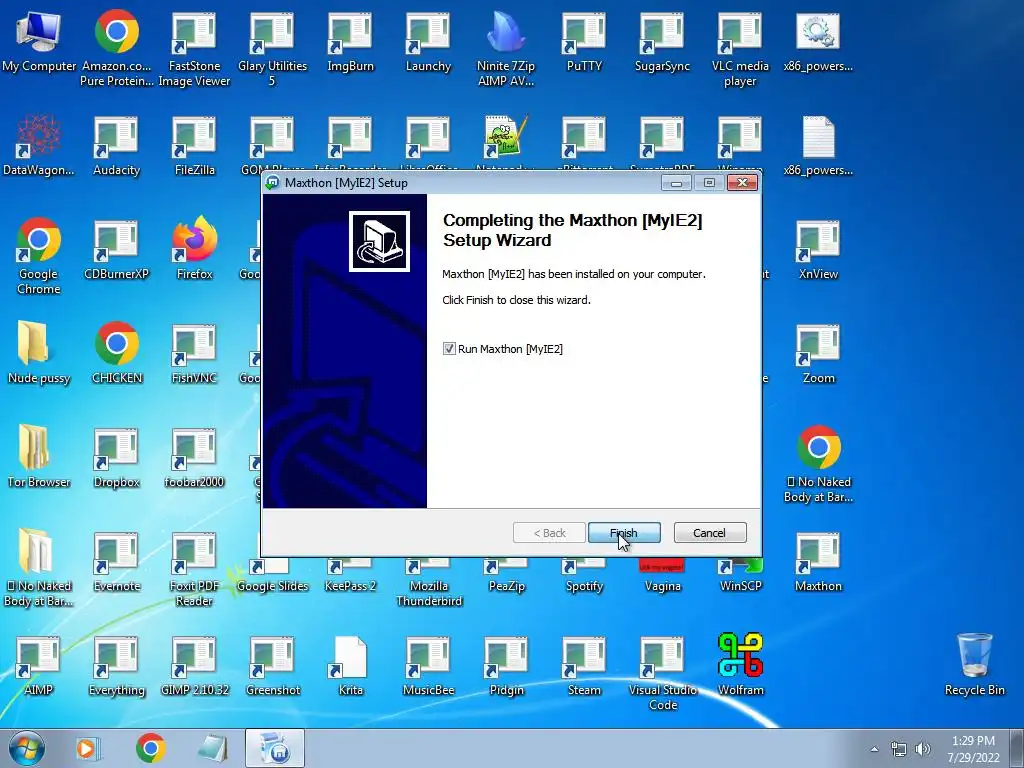Select Greenshot desktop shortcut
The image size is (1024, 768).
pyautogui.click(x=272, y=665)
